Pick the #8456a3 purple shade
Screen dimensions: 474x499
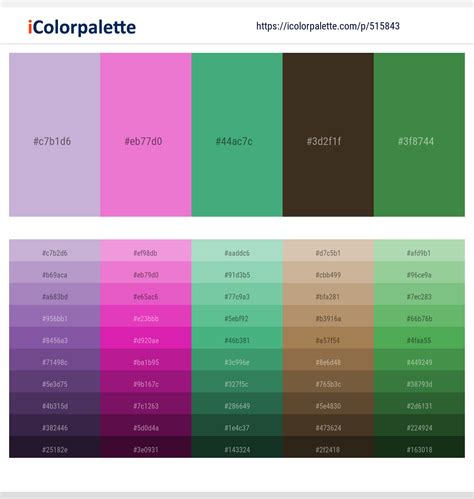click(55, 338)
